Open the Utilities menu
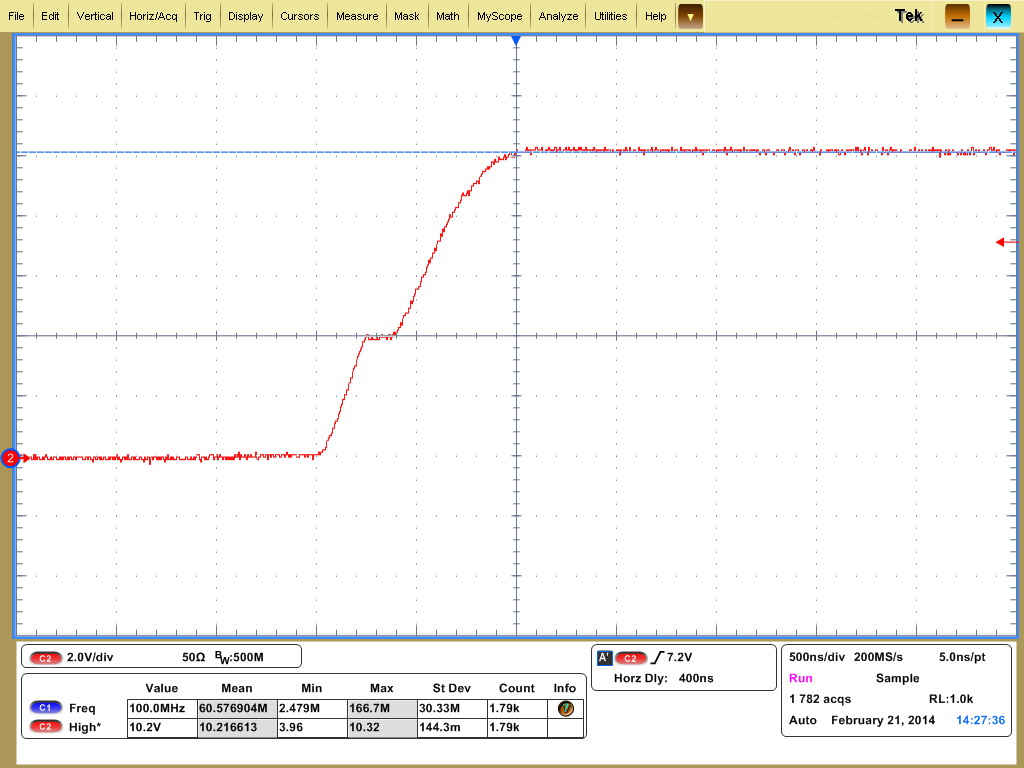1024x768 pixels. [612, 15]
